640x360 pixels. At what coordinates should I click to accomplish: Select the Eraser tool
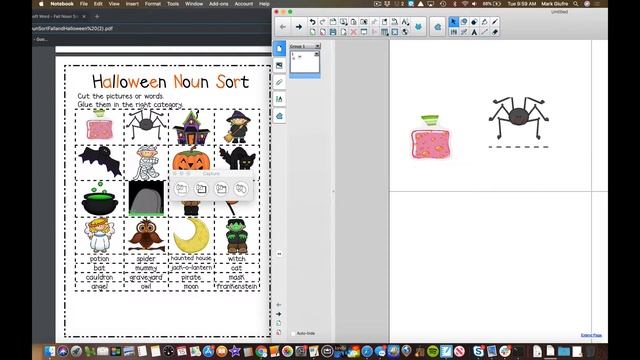click(x=495, y=32)
